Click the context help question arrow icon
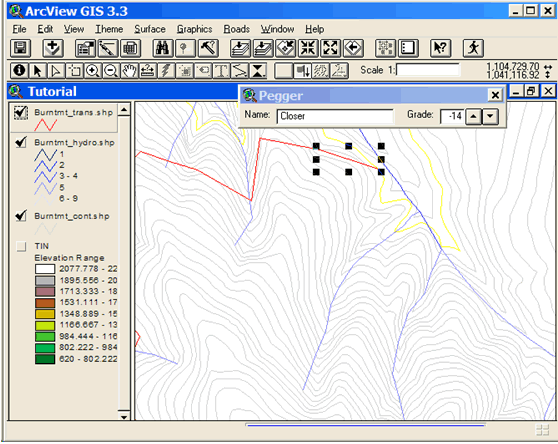This screenshot has height=444, width=558. (440, 48)
